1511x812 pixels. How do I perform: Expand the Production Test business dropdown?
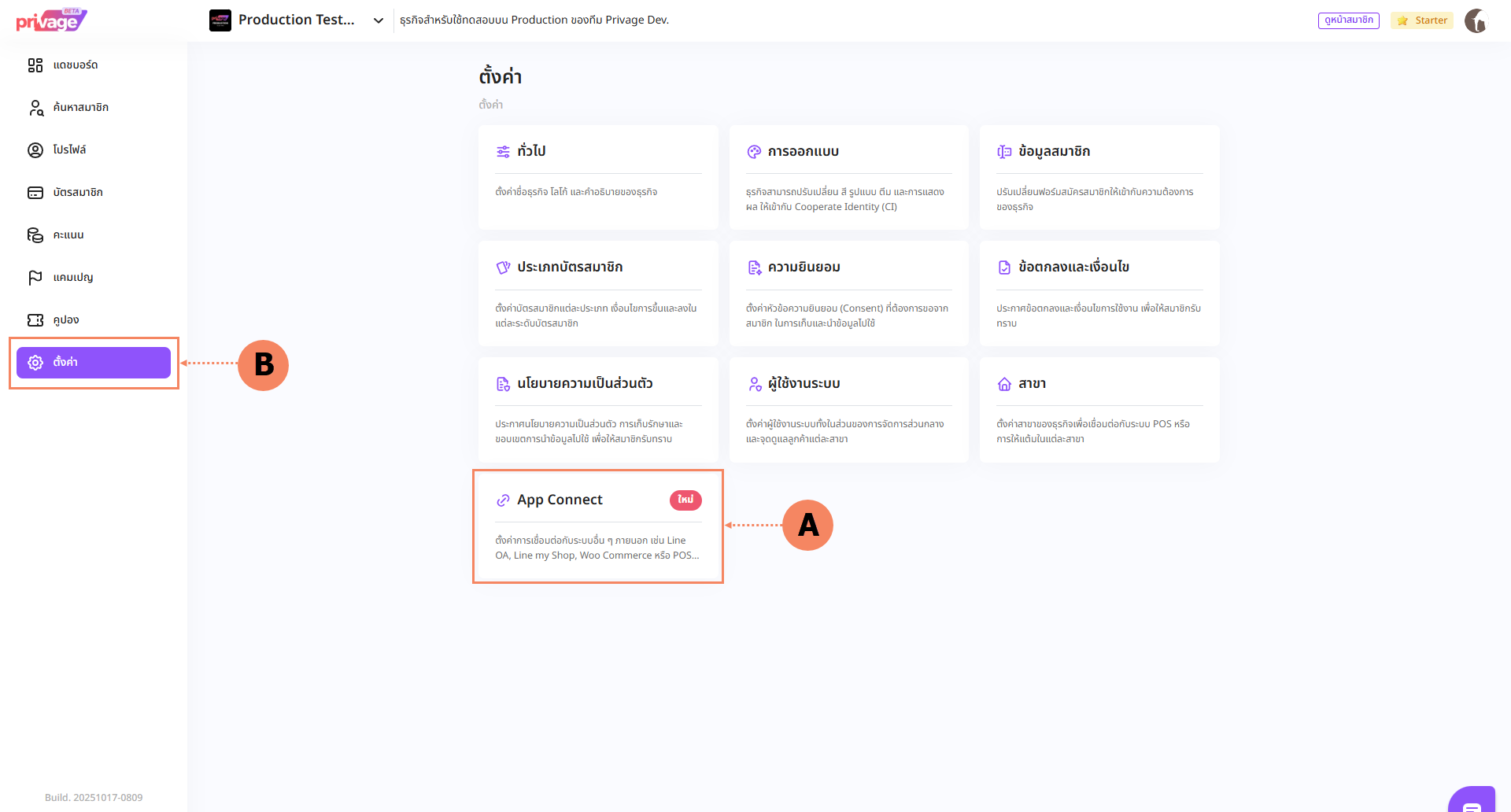coord(378,20)
